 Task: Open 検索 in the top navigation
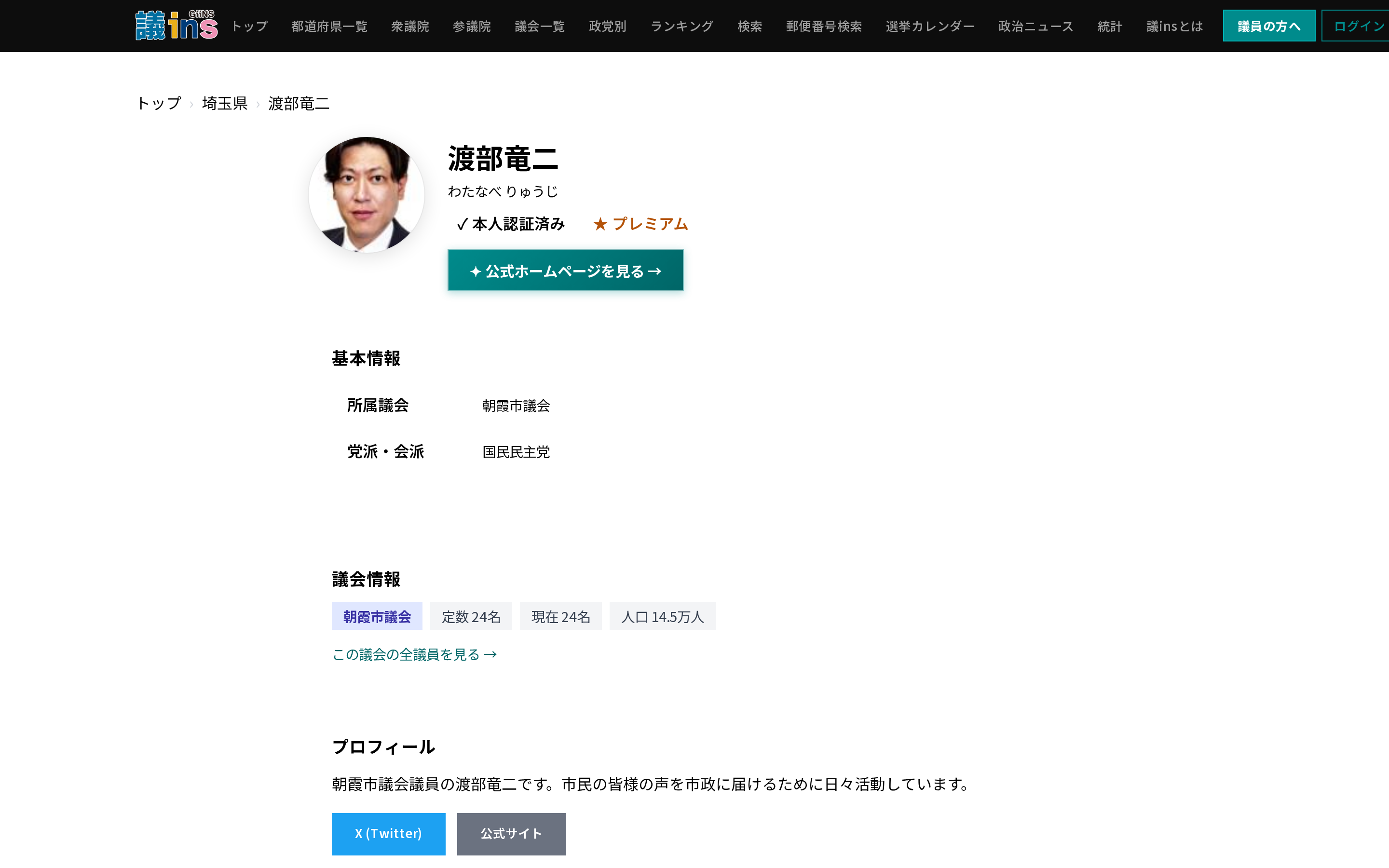749,27
